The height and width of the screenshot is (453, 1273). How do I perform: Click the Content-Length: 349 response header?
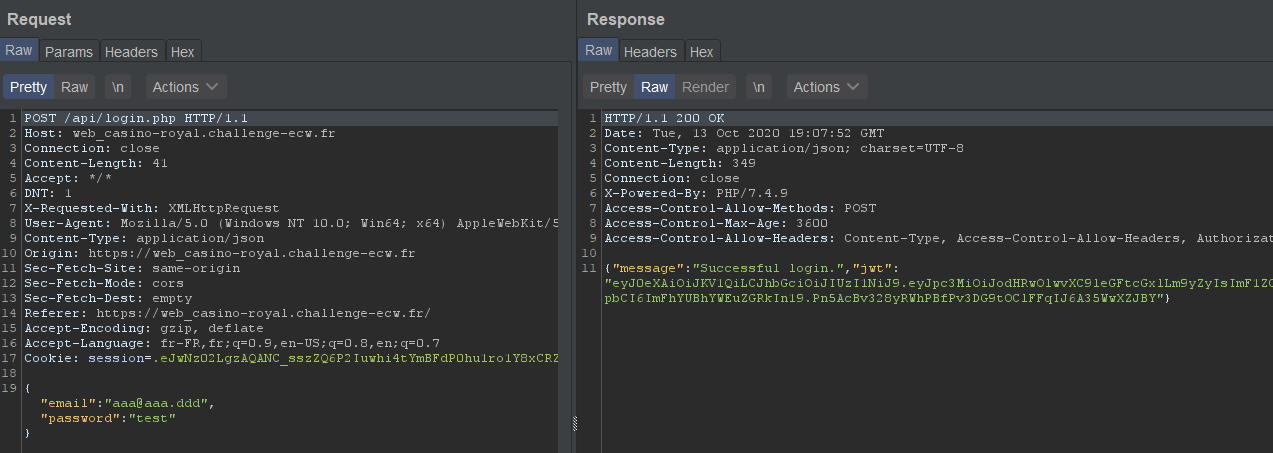[x=680, y=163]
